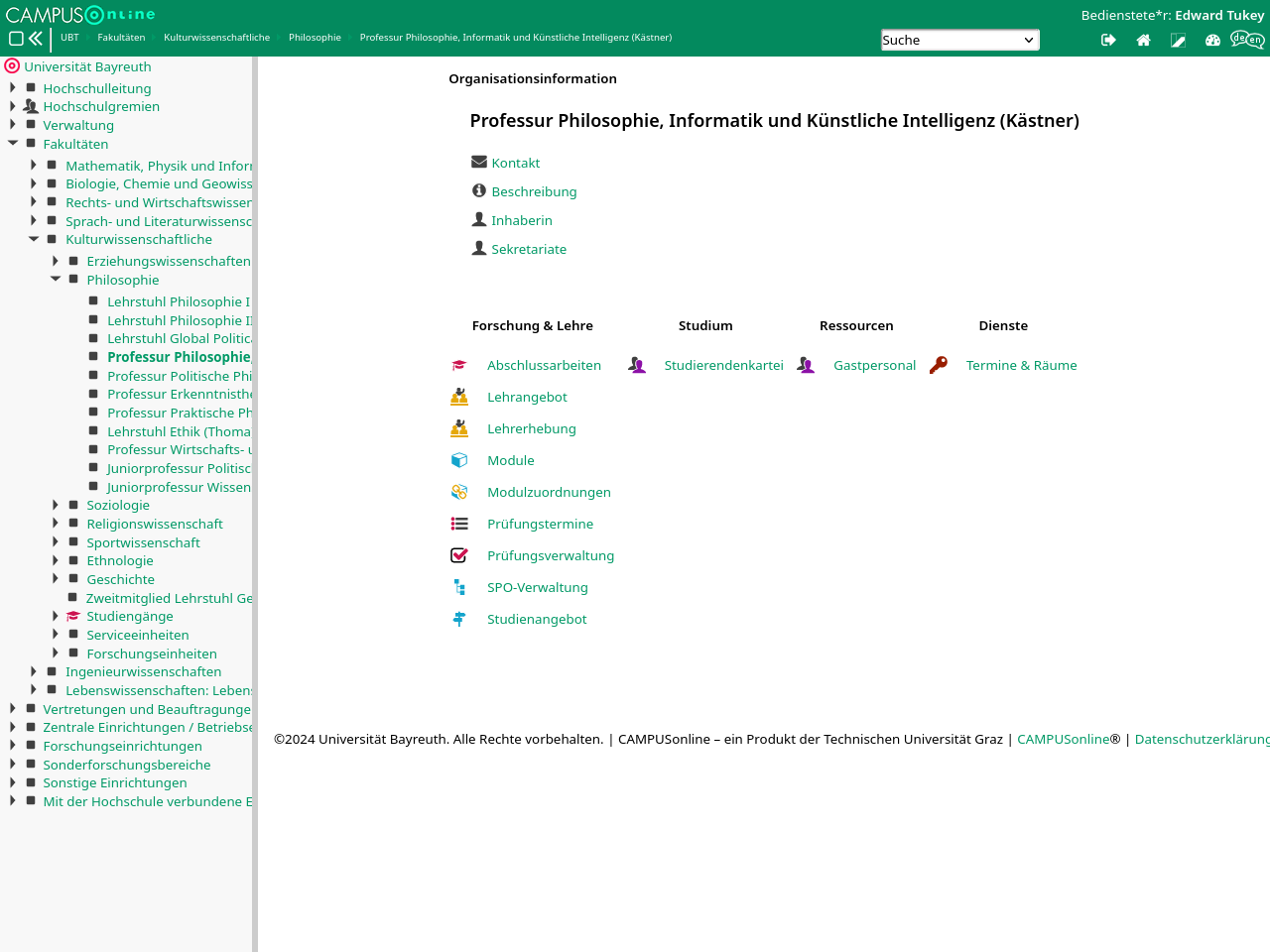Click the logout icon in header
The width and height of the screenshot is (1270, 952).
click(1108, 40)
